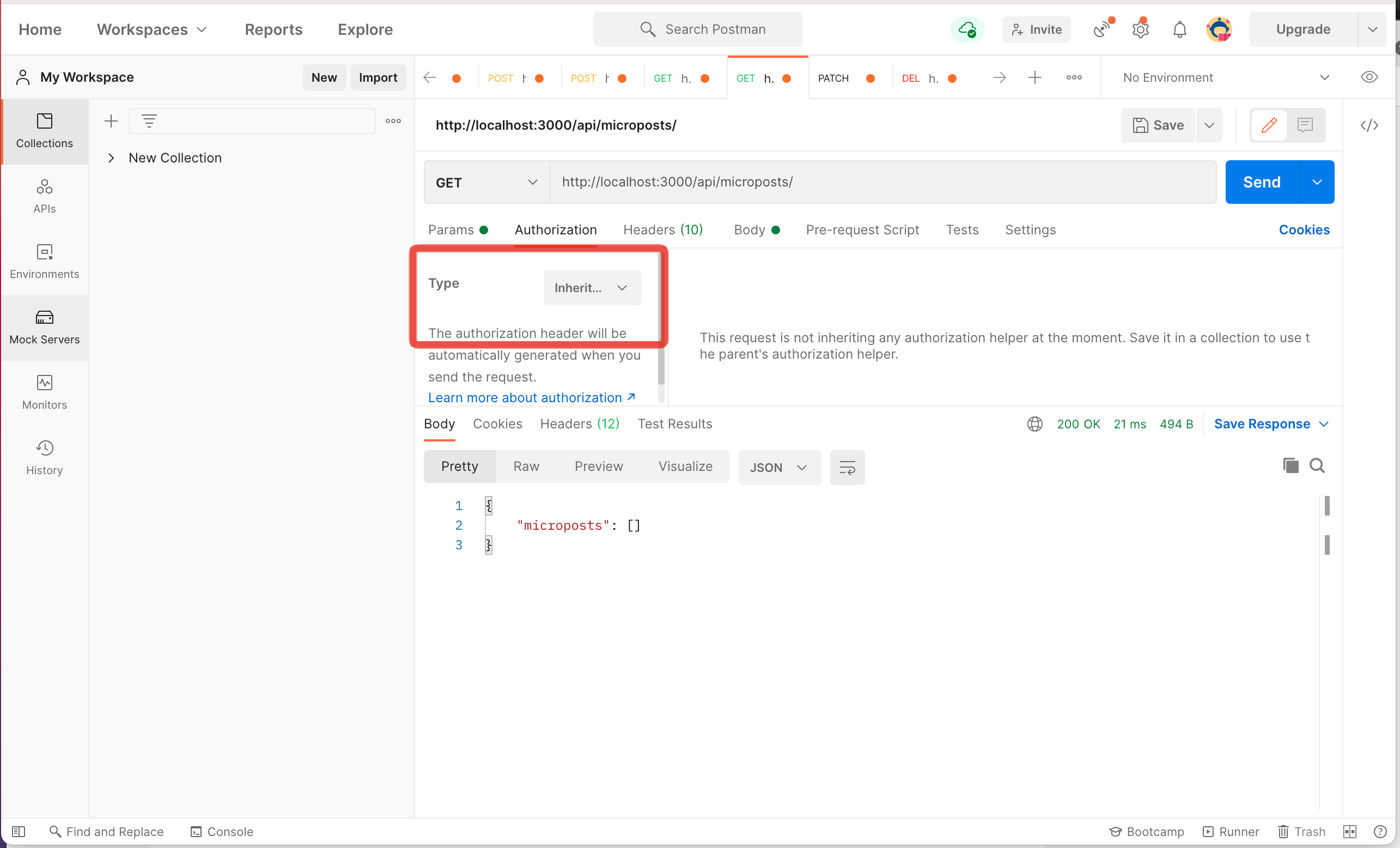The image size is (1400, 848).
Task: Toggle the two-pane layout view
Action: click(x=1350, y=832)
